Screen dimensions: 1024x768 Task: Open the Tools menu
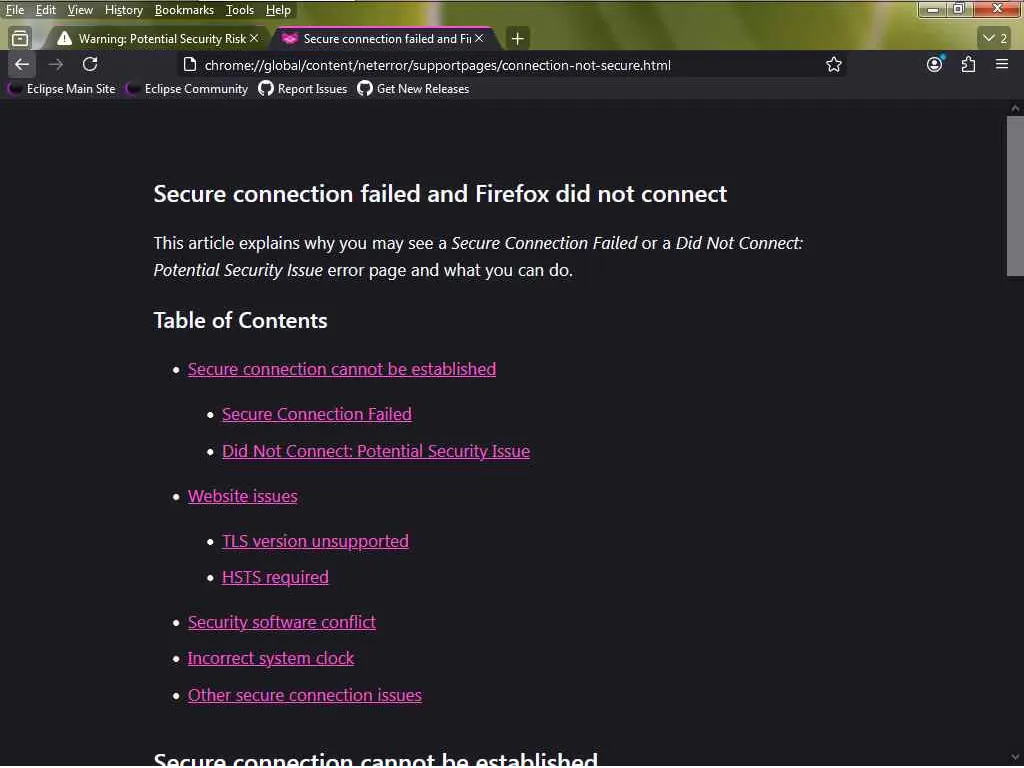[x=240, y=10]
